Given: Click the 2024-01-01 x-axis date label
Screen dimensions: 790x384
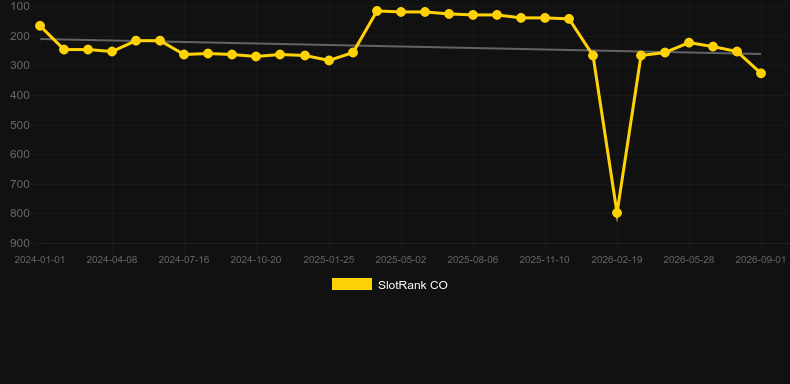Looking at the screenshot, I should click(x=40, y=260).
